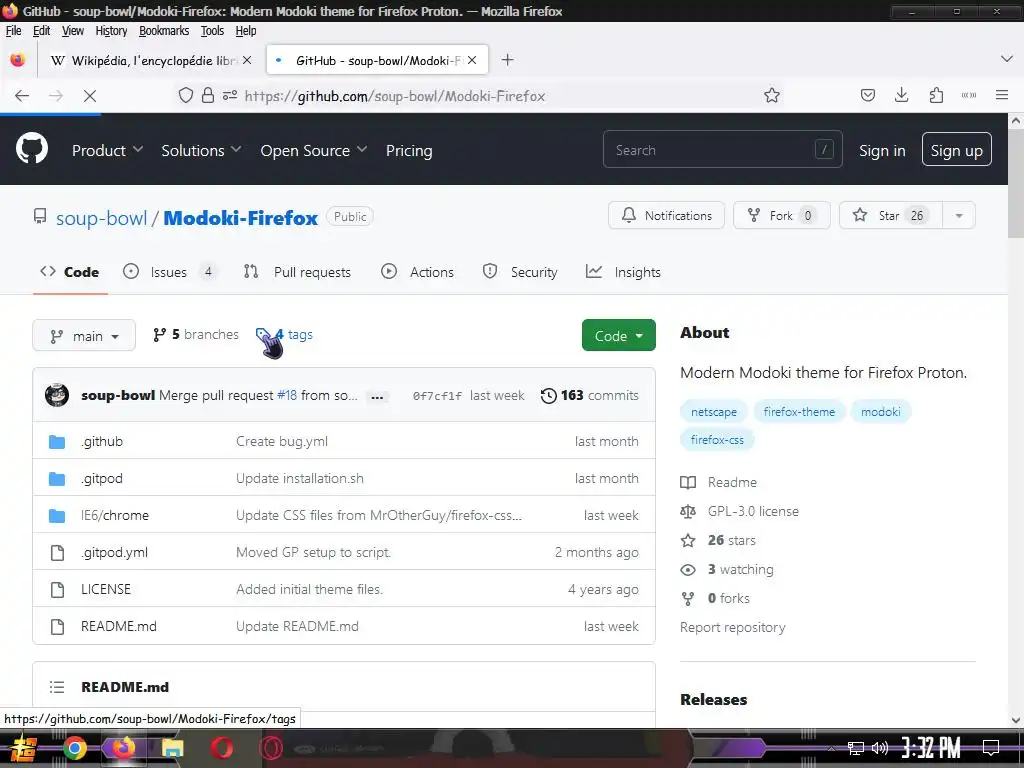This screenshot has height=768, width=1024.
Task: Click the browser URL address bar
Action: coord(477,96)
